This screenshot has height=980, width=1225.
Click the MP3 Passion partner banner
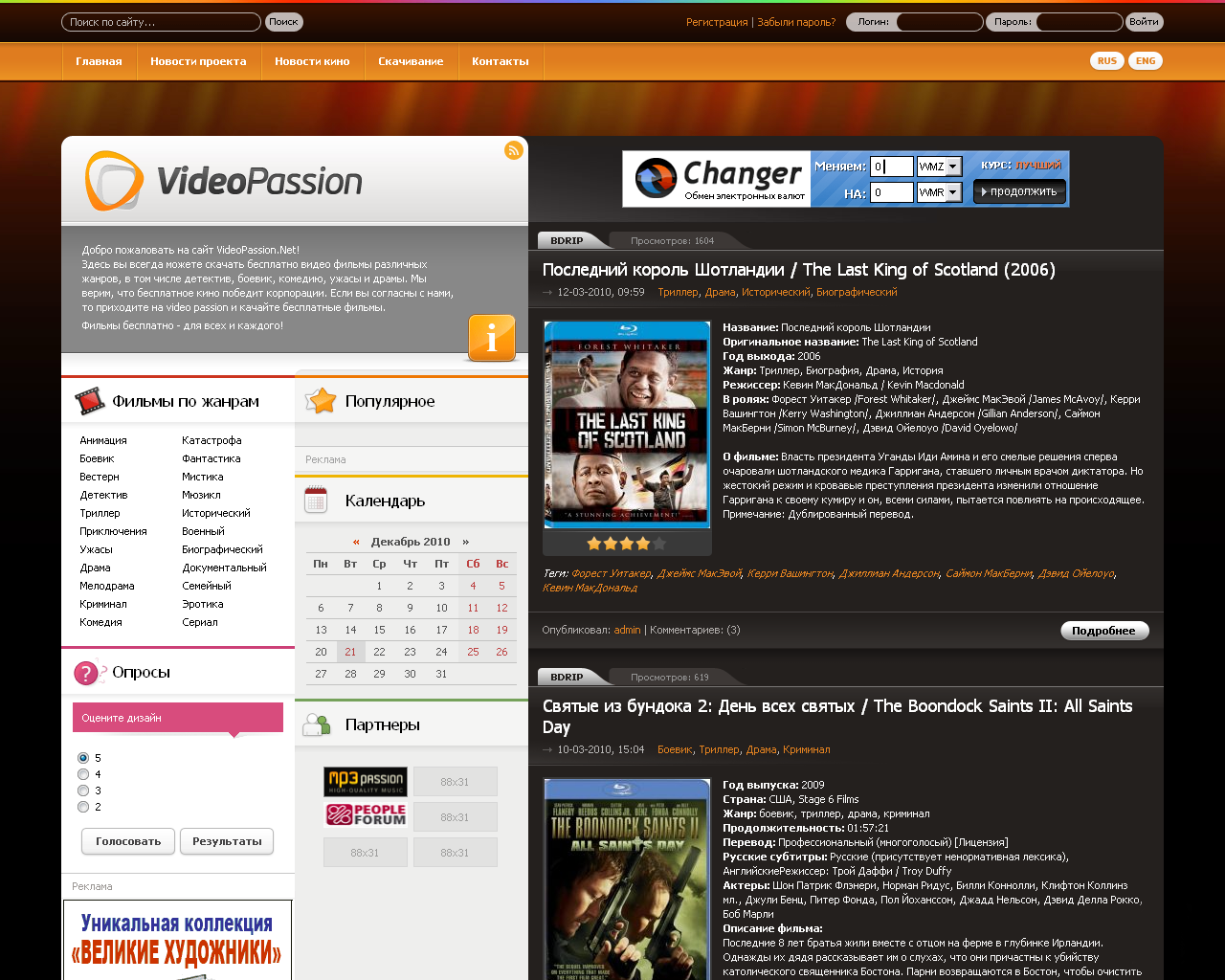click(x=366, y=781)
